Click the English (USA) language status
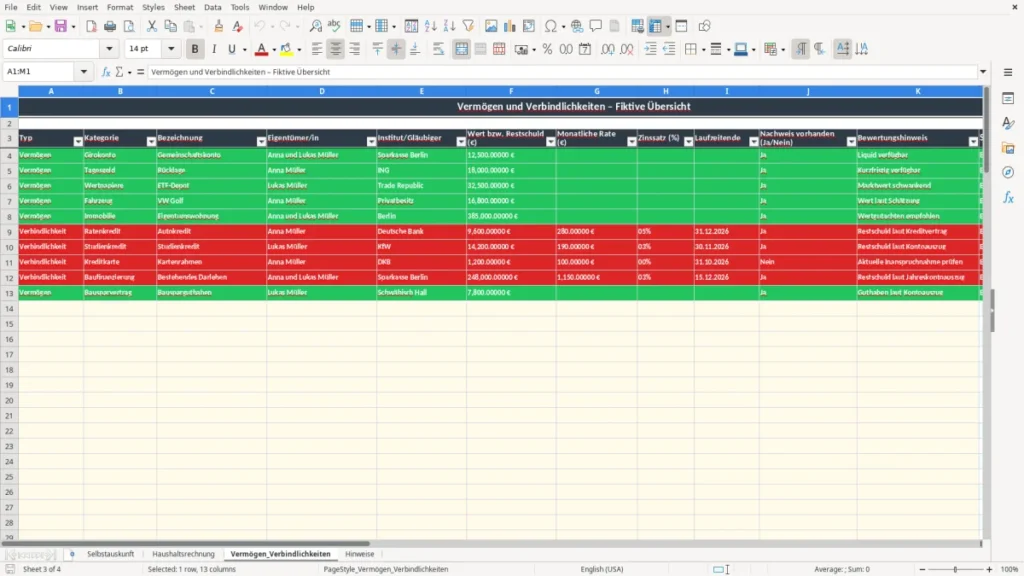Viewport: 1024px width, 576px height. [x=601, y=569]
